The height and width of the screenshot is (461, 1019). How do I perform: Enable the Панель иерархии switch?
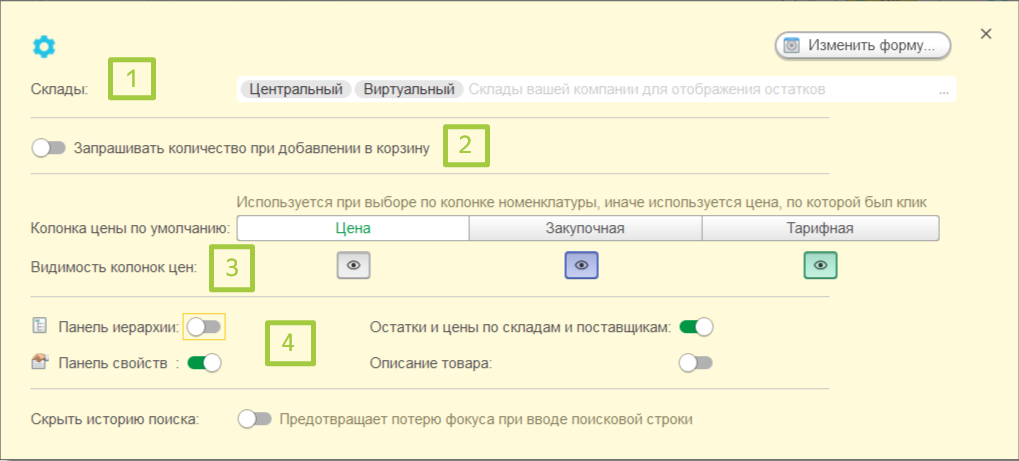point(204,327)
